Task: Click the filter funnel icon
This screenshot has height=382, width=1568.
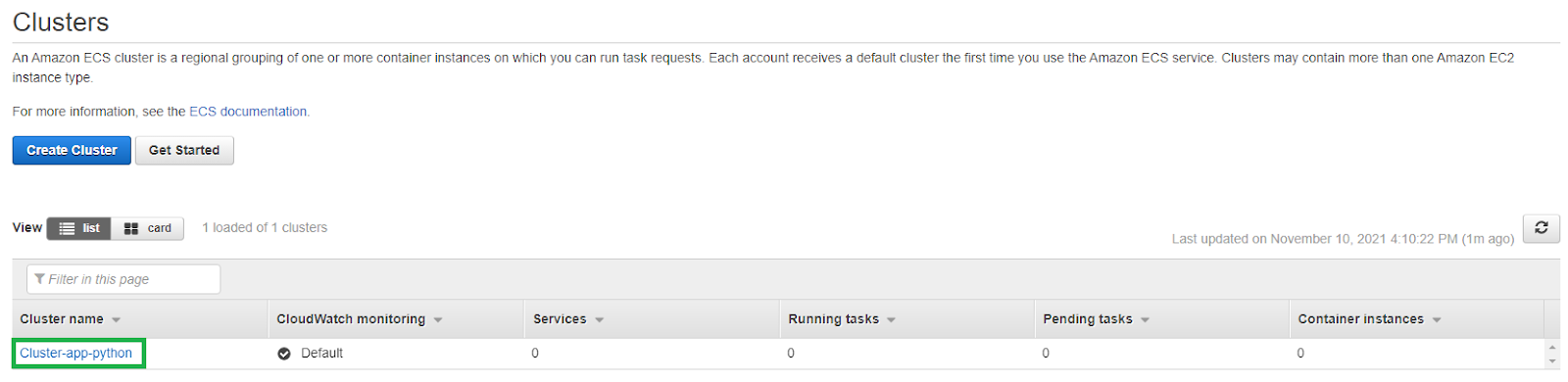Action: pyautogui.click(x=39, y=279)
